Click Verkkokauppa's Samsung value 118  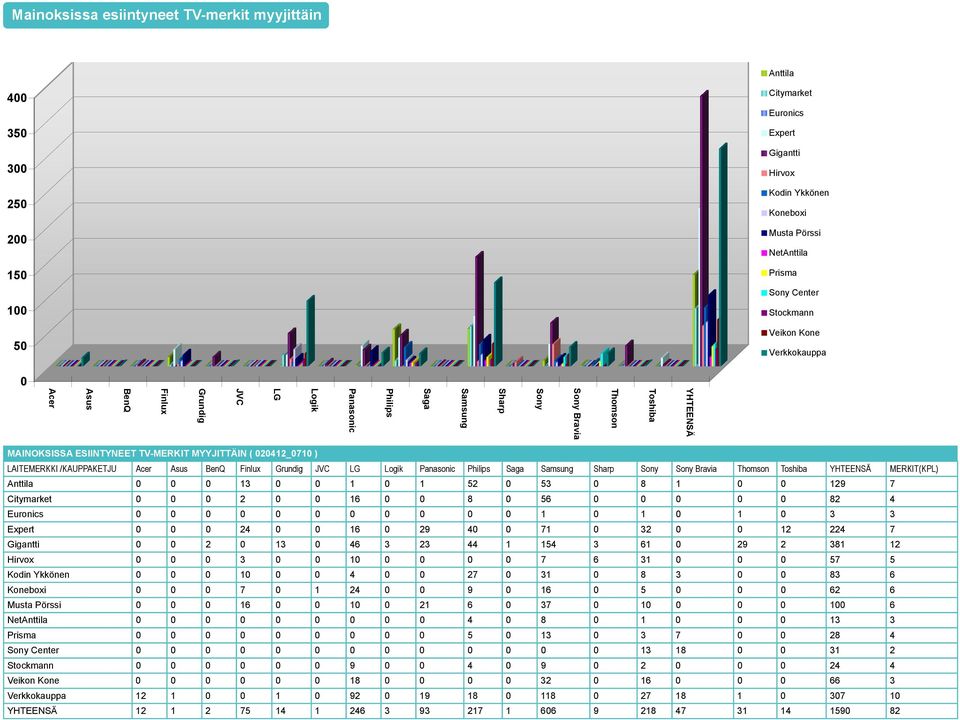(x=548, y=696)
